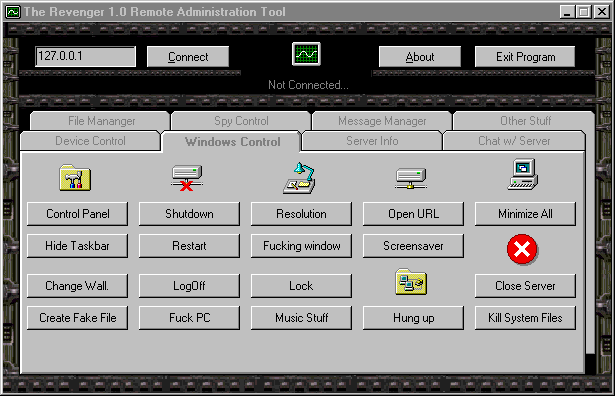Minimize the Revenger window
The width and height of the screenshot is (615, 396).
[x=567, y=12]
